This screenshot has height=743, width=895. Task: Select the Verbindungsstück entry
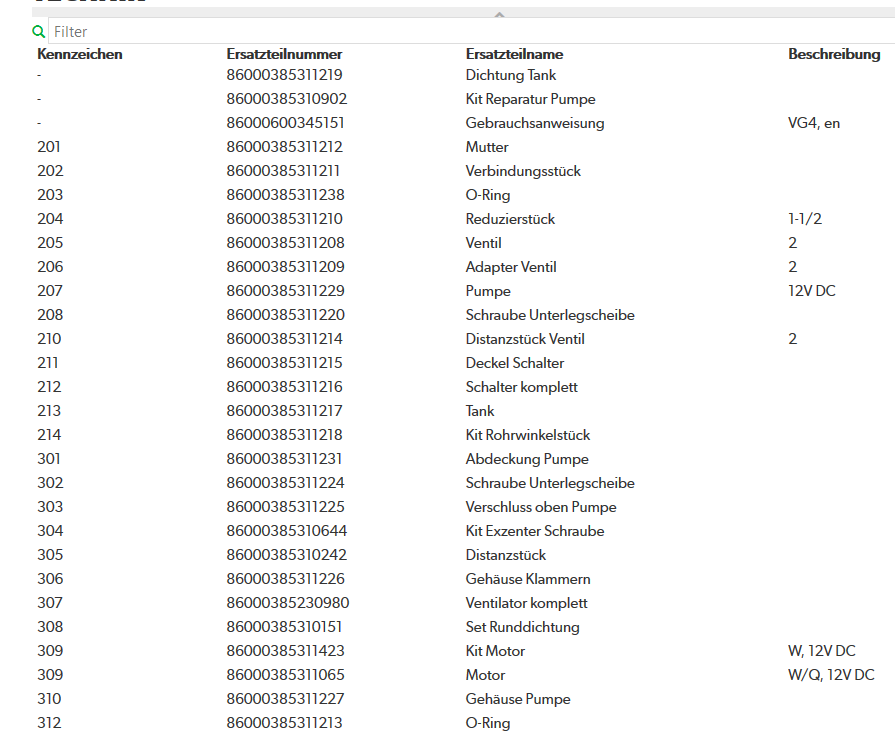pos(523,171)
